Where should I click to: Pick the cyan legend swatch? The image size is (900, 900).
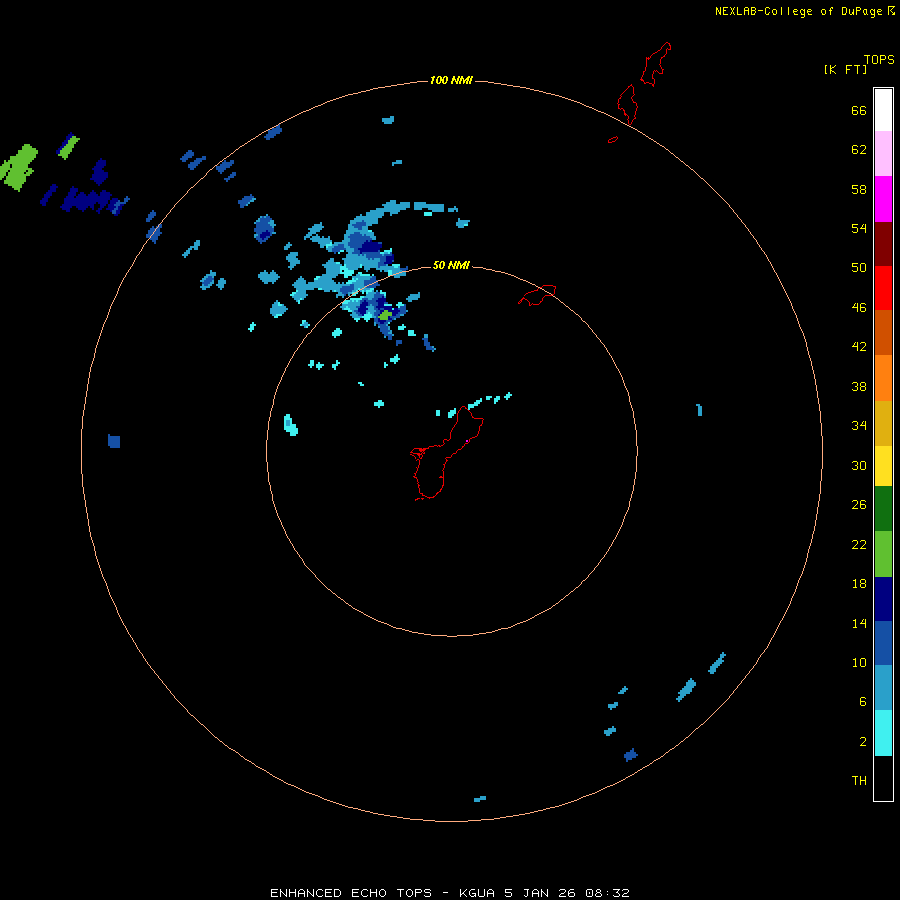[883, 733]
